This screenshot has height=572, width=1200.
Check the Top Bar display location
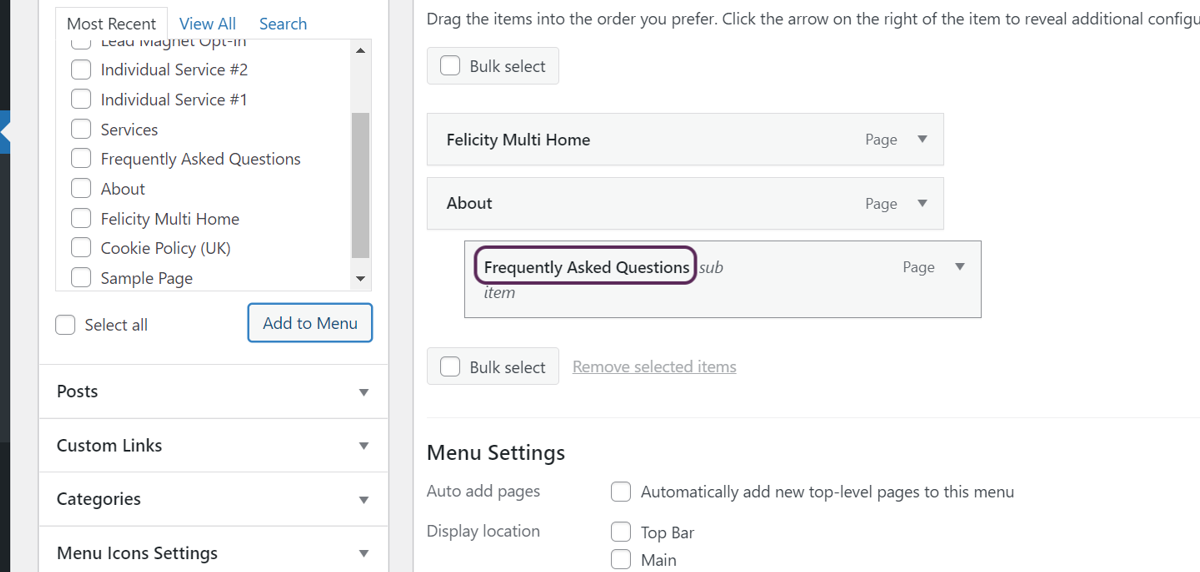[621, 532]
